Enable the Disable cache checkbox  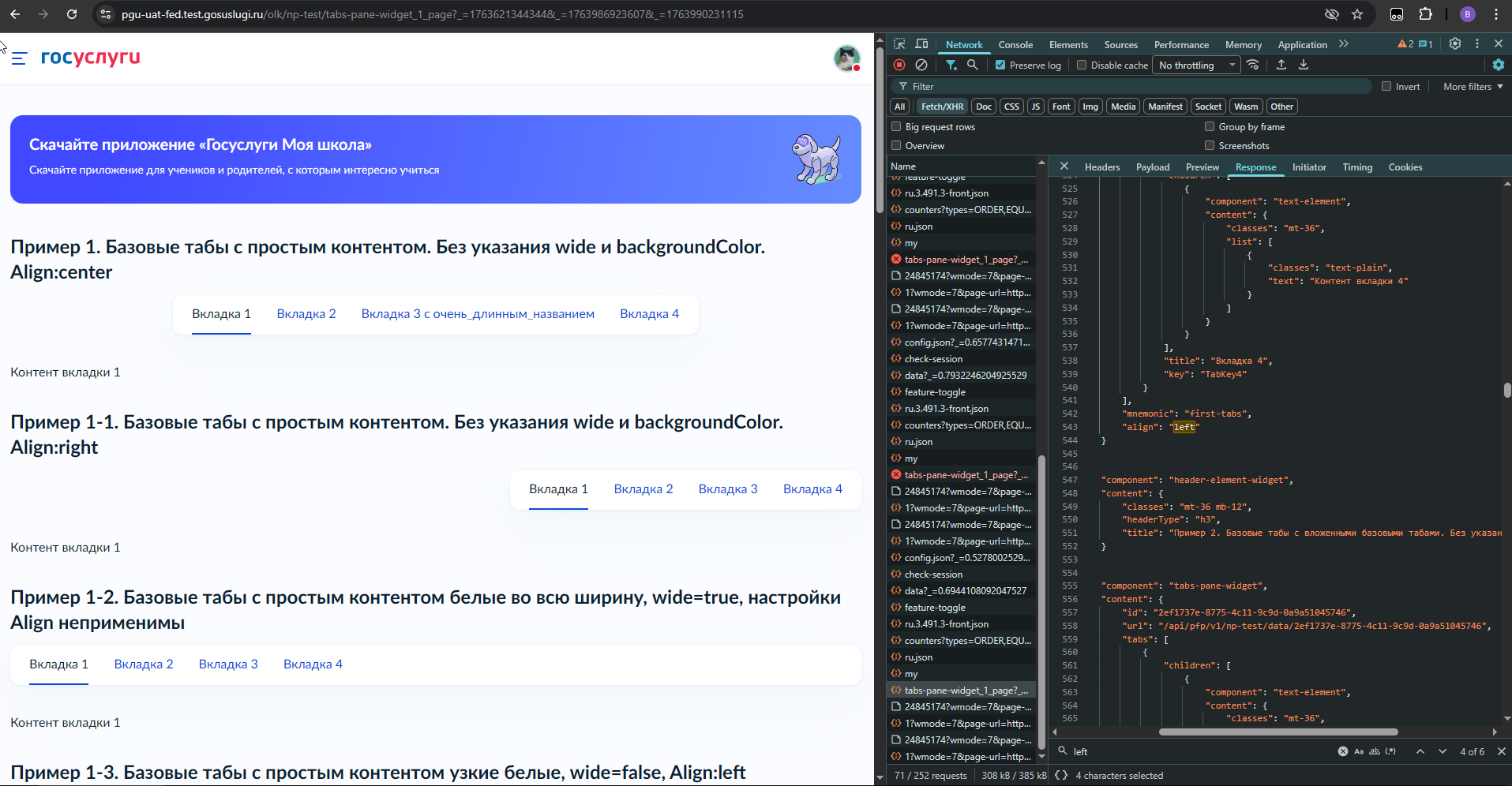1082,65
